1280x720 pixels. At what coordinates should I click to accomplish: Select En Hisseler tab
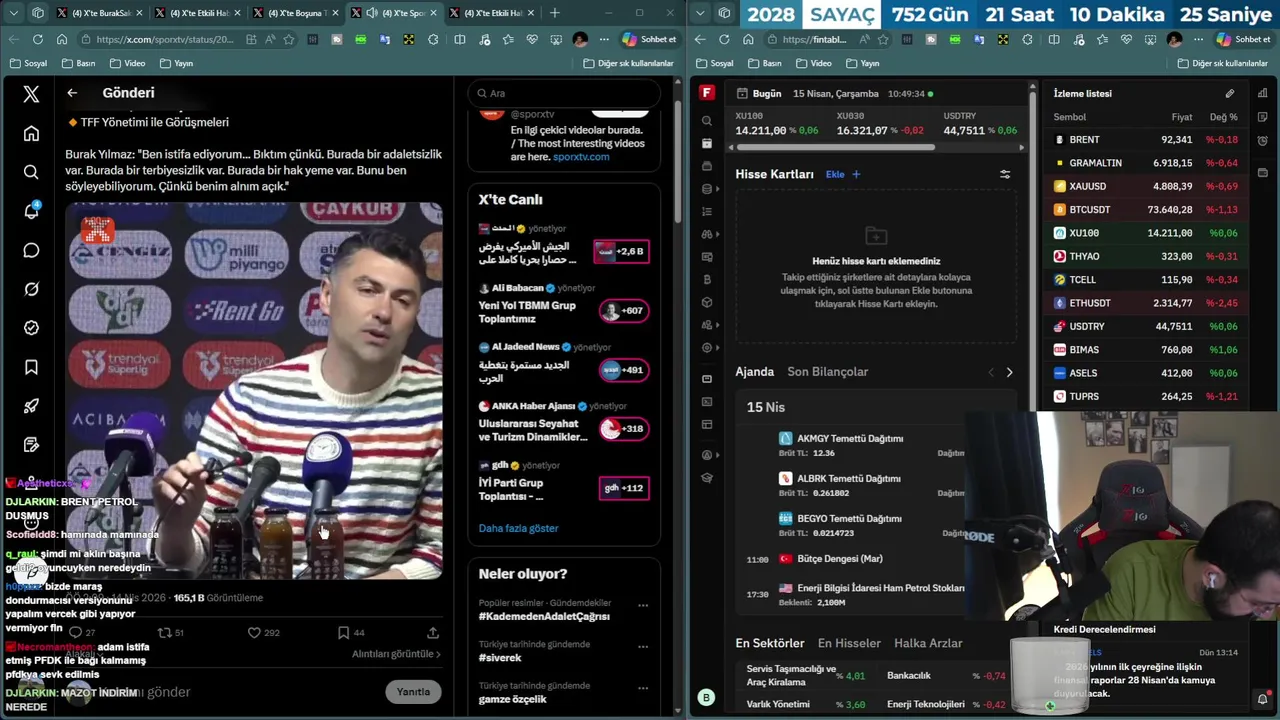[x=849, y=643]
